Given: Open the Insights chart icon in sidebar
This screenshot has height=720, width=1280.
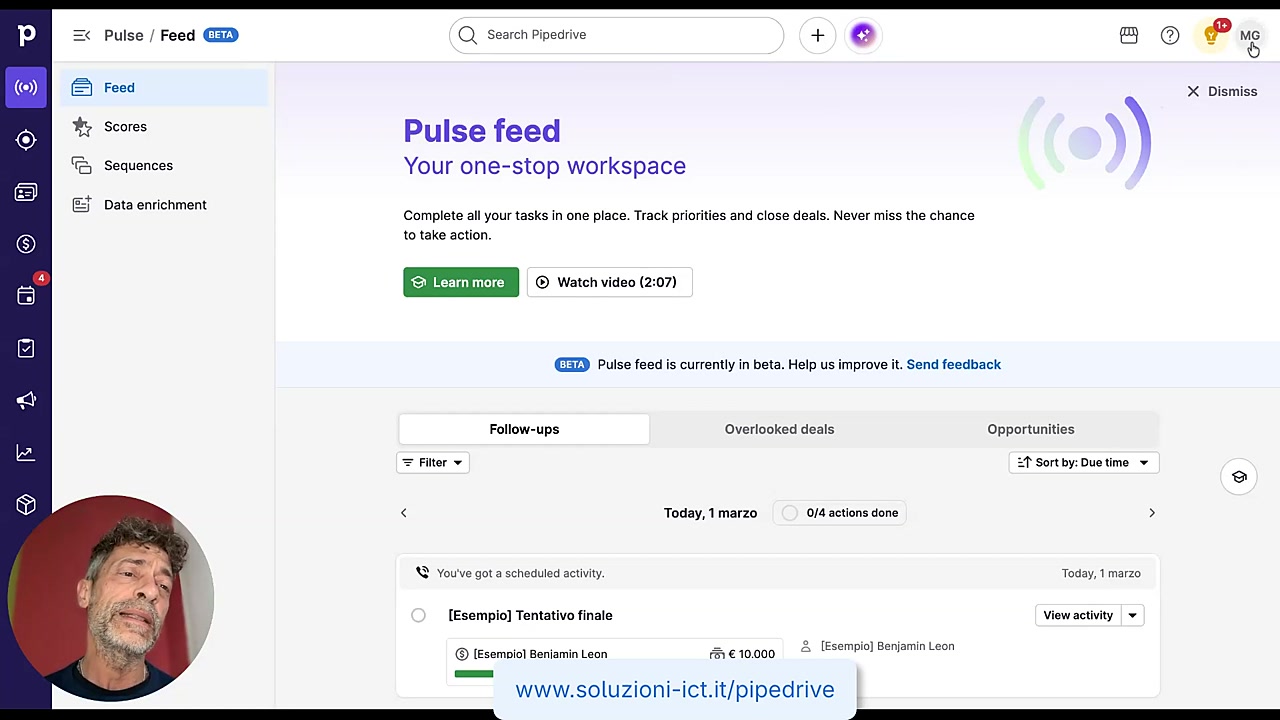Looking at the screenshot, I should point(26,453).
